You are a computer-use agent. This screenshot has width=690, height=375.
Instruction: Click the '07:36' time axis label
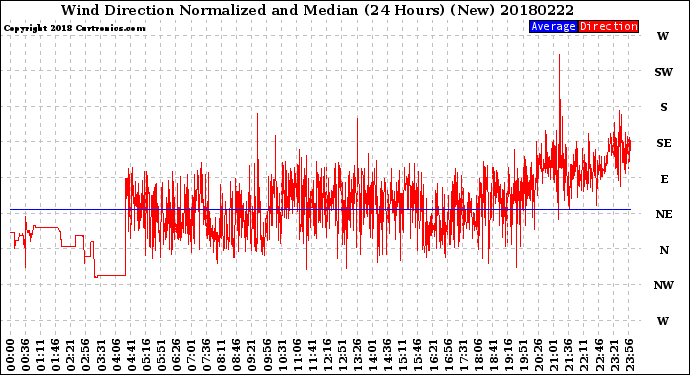click(207, 355)
